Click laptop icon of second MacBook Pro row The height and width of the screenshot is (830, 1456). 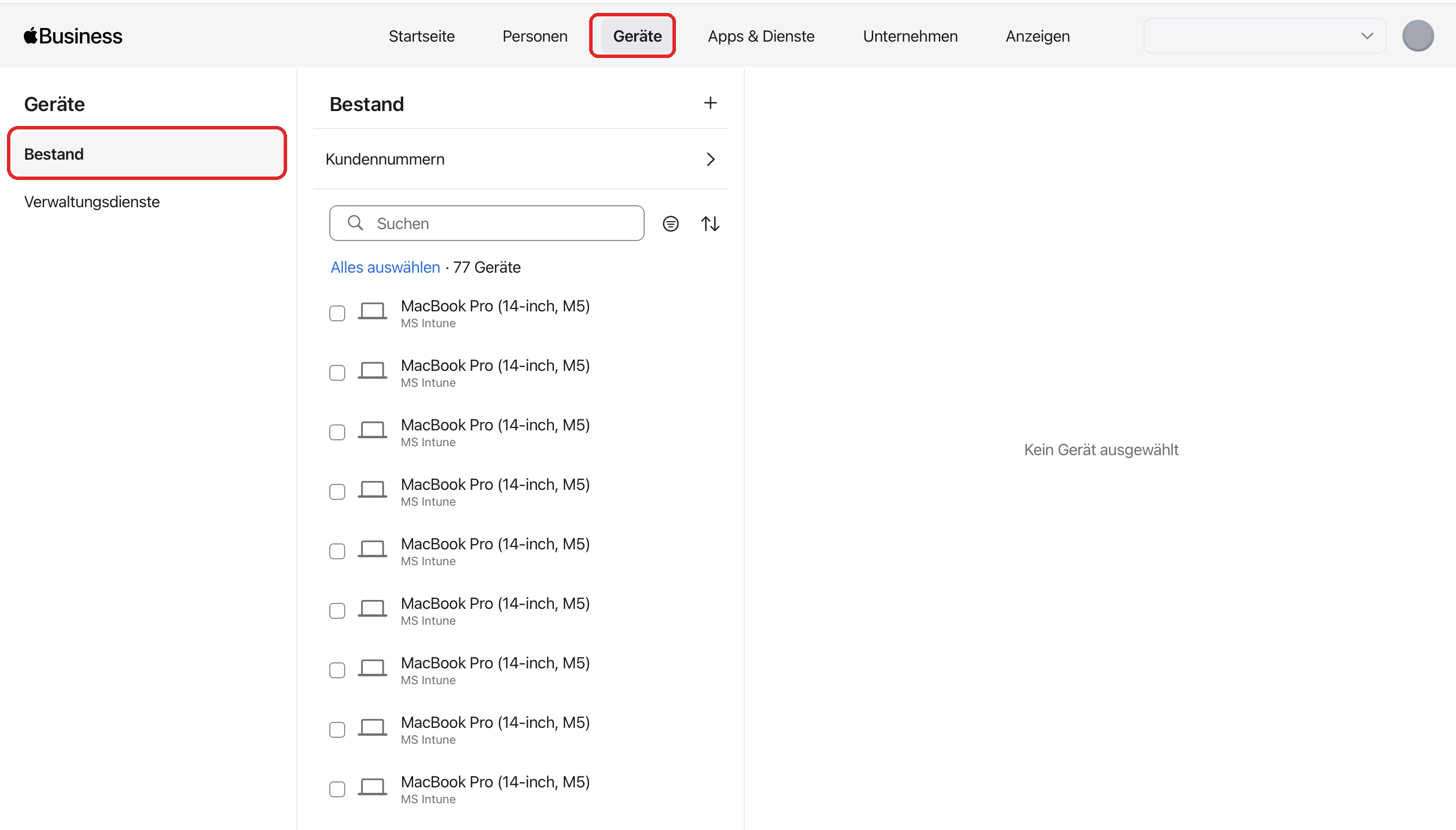pos(372,370)
